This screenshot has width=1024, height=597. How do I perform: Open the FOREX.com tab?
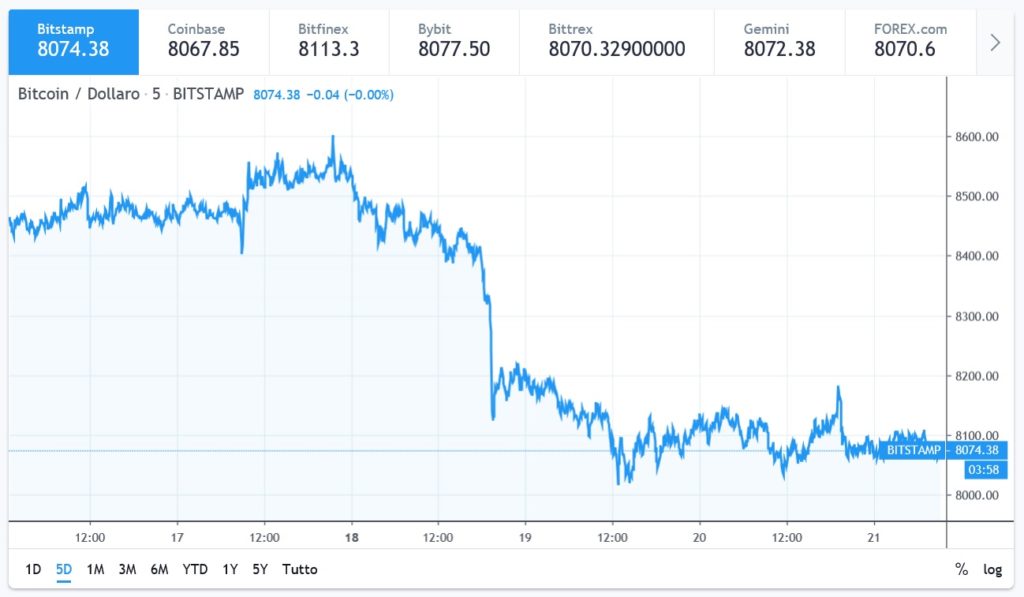click(910, 40)
